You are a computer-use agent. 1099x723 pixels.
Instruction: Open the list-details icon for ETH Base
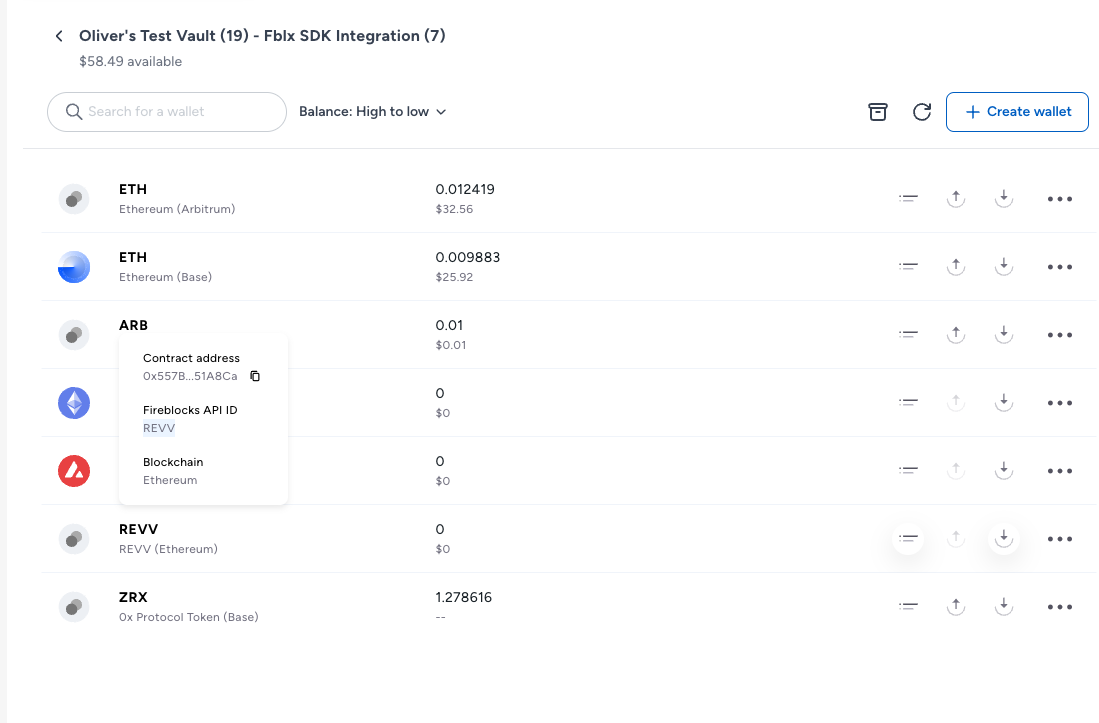(908, 267)
